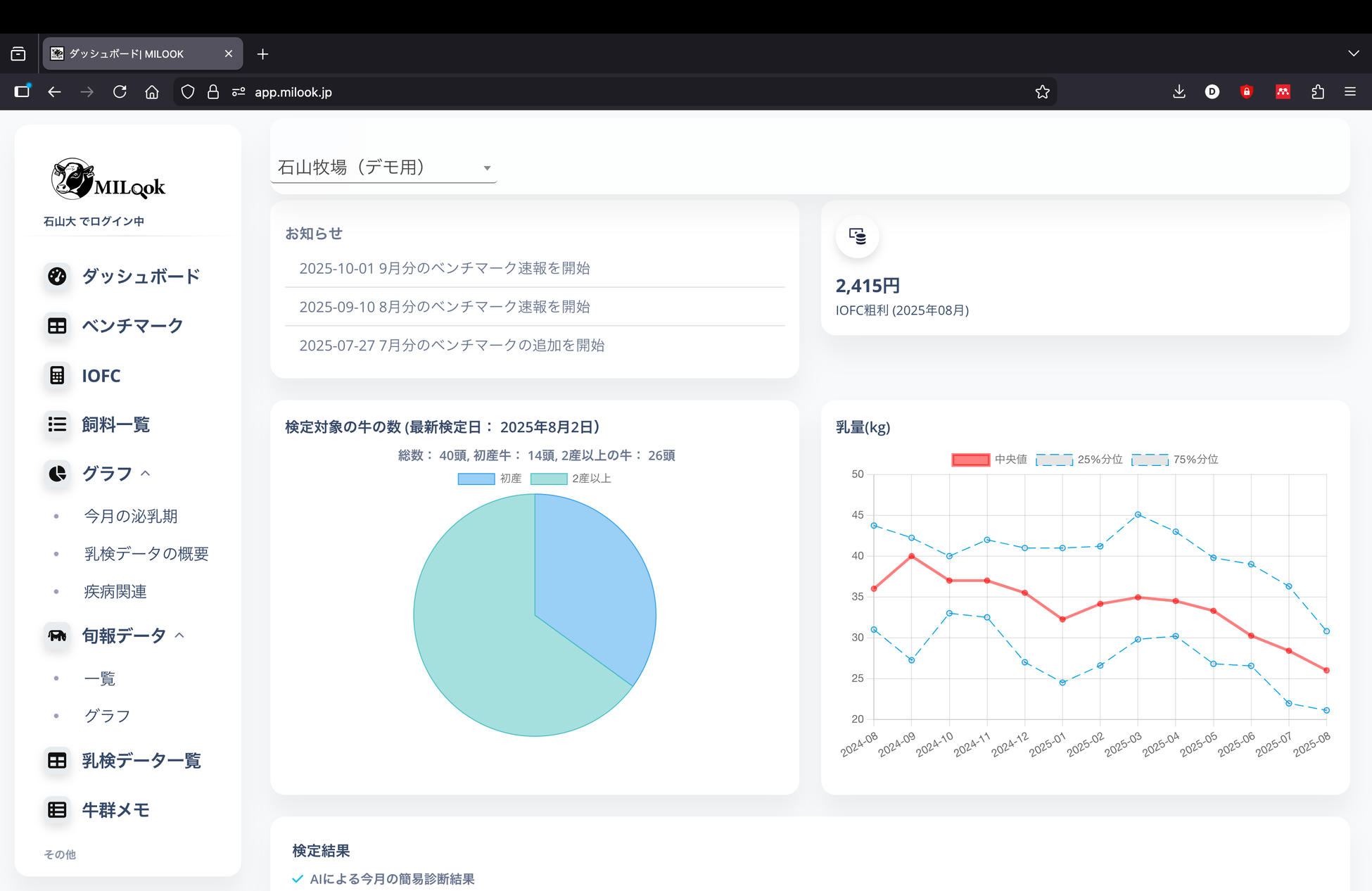Select 今月の泌乳期 in the sidebar

tap(131, 516)
